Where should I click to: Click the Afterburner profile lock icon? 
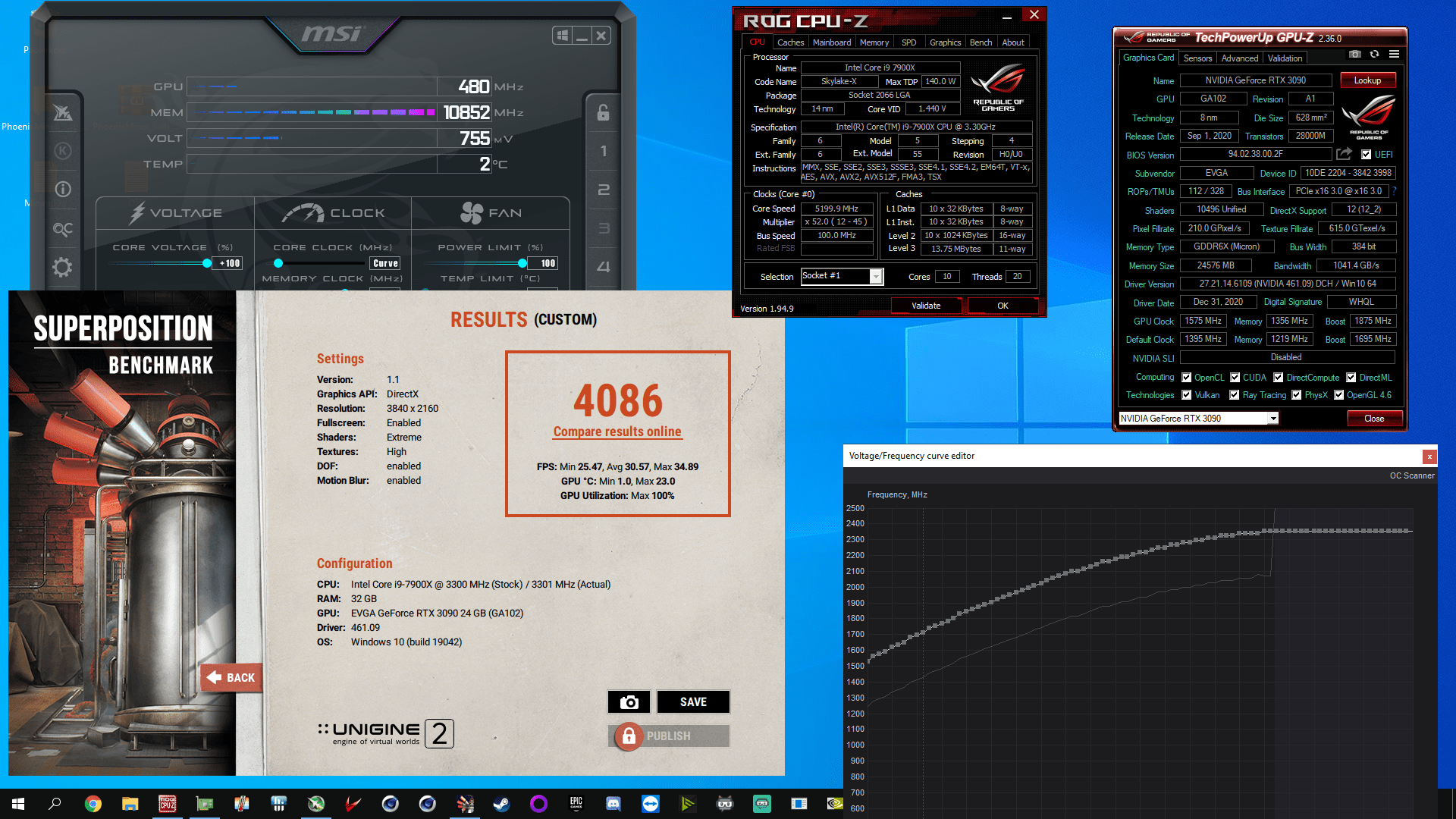(x=603, y=113)
